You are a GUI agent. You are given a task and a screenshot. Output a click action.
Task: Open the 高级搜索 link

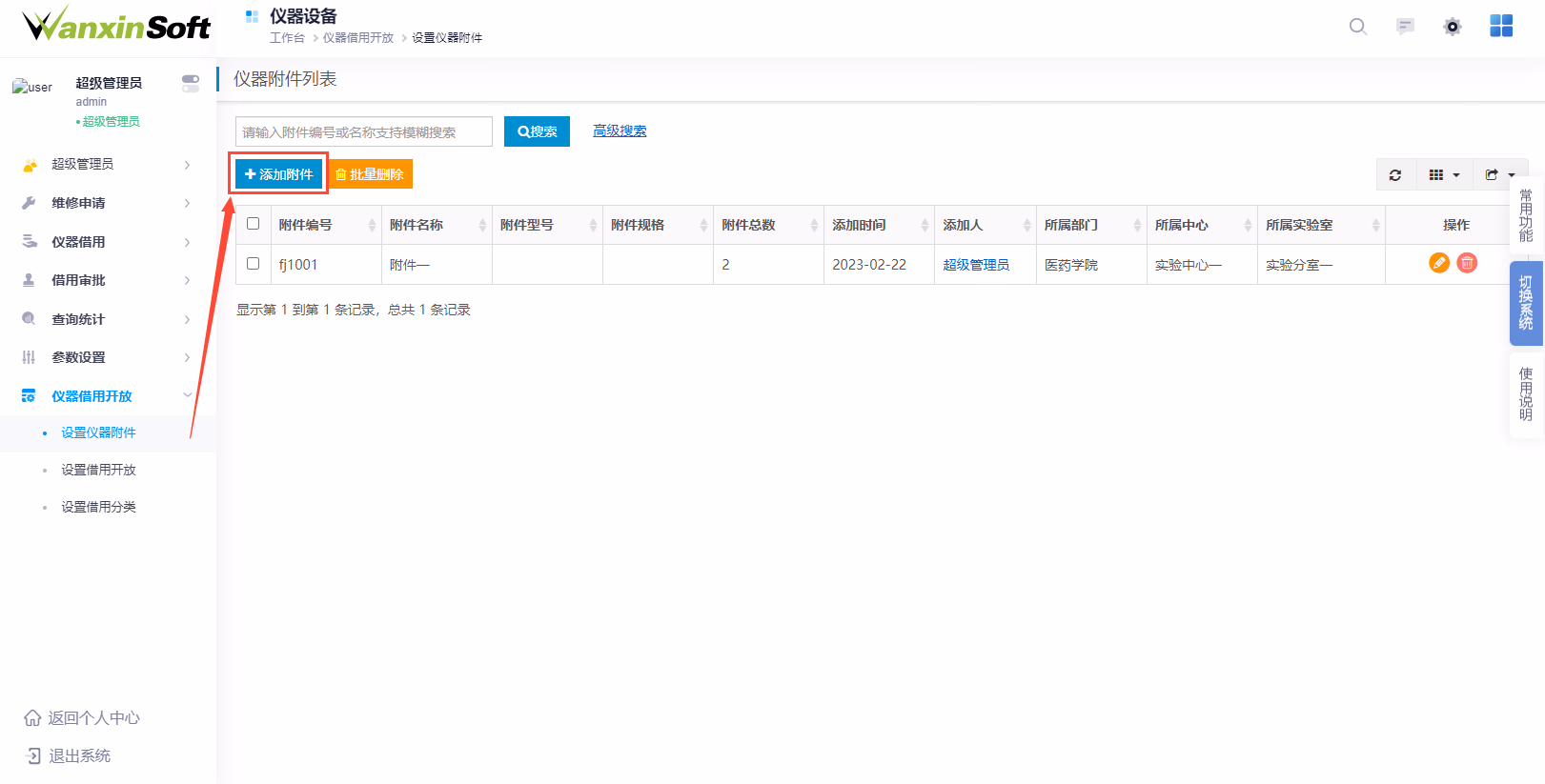click(x=620, y=131)
